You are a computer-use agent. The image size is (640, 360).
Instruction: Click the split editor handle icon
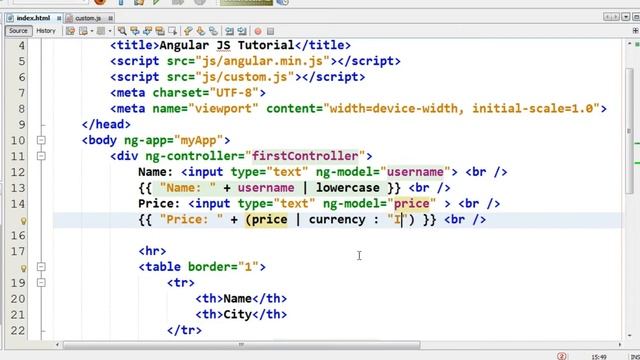[636, 31]
